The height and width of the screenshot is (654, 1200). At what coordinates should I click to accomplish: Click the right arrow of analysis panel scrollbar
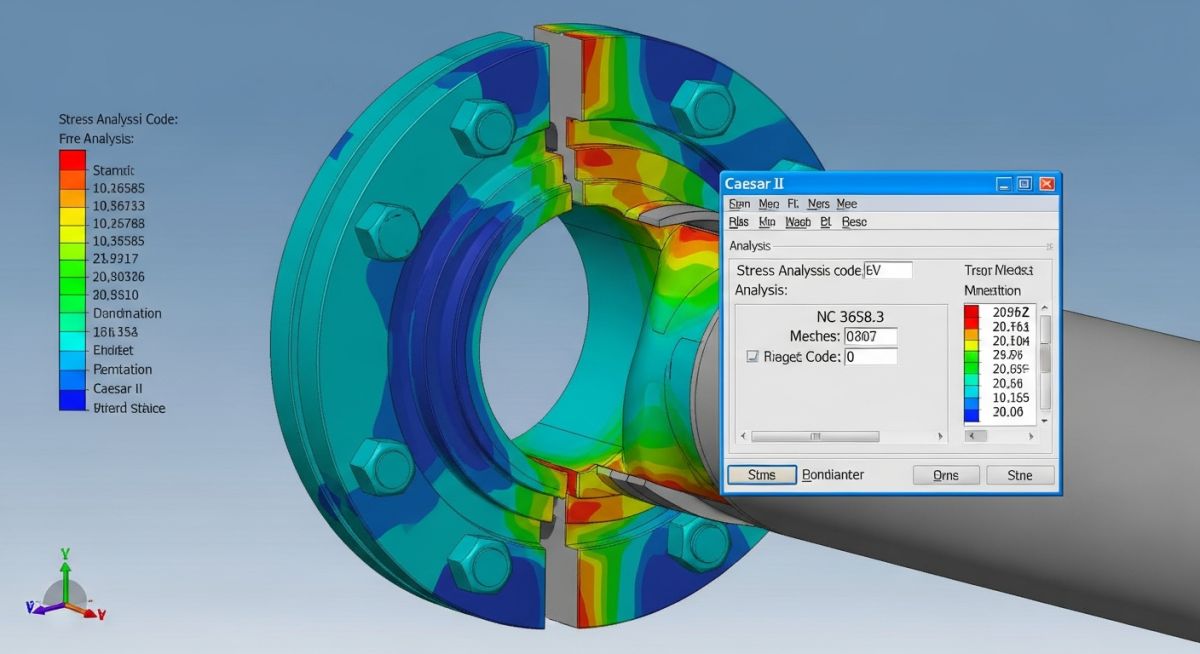939,437
